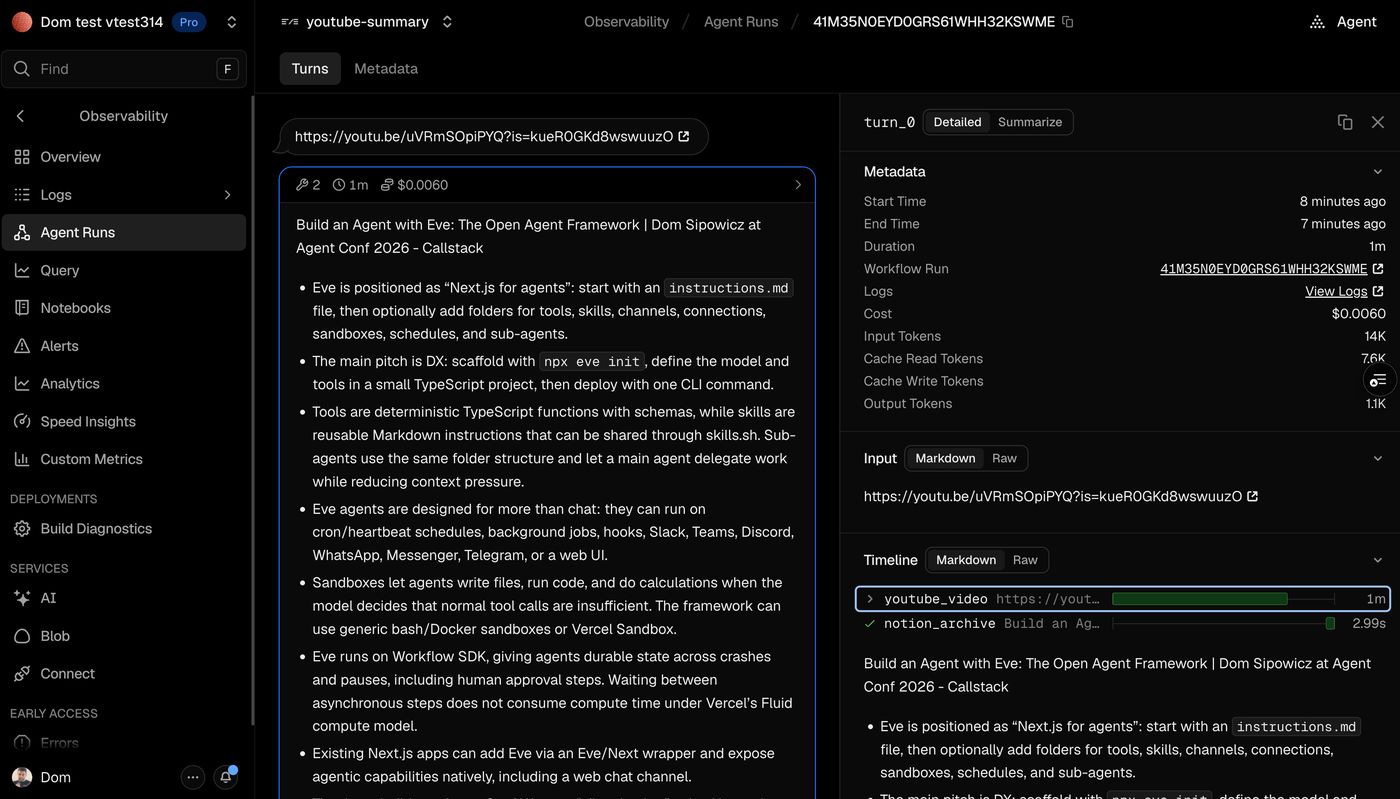
Task: Open the team switcher chevrons
Action: point(232,22)
